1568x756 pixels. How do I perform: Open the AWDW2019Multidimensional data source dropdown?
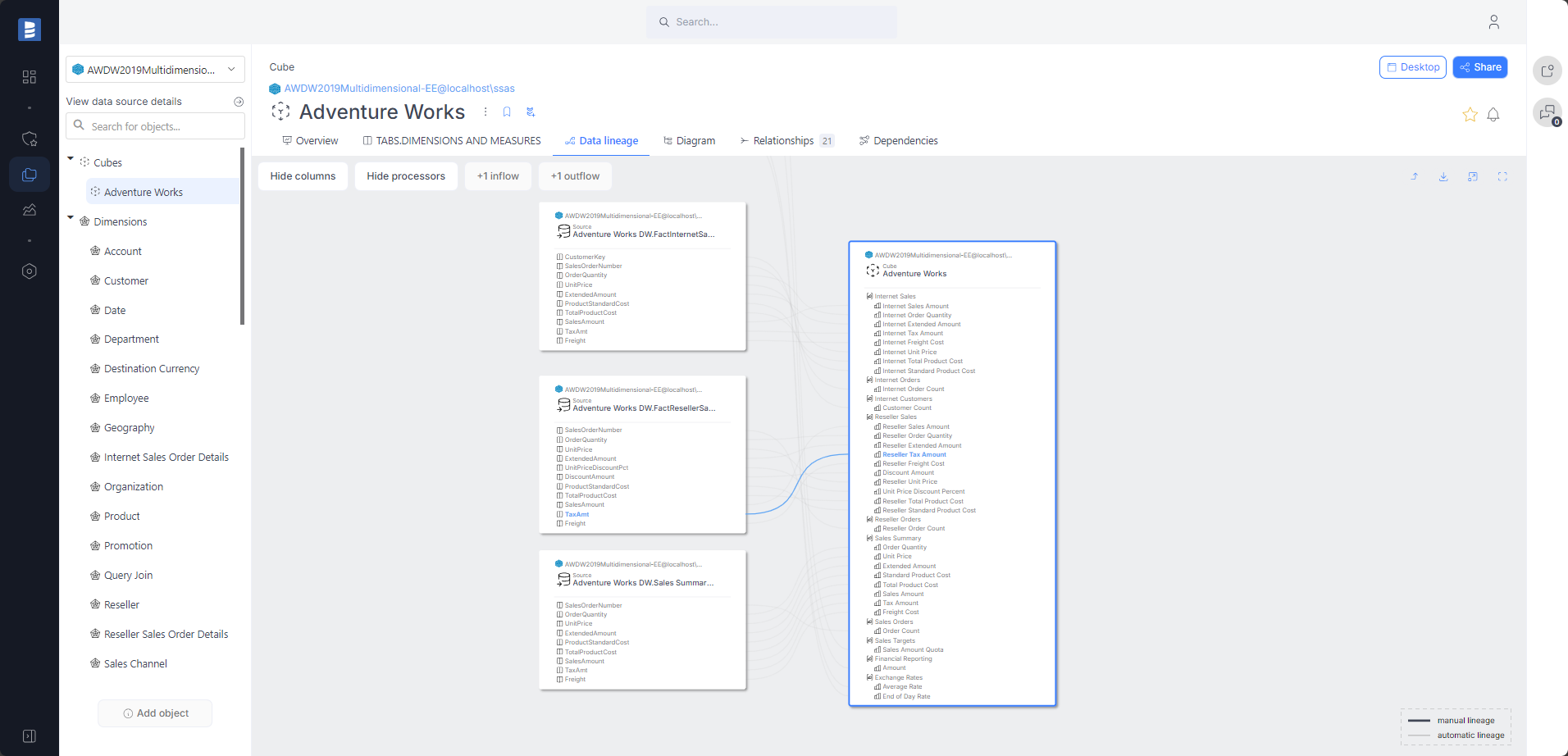click(155, 70)
